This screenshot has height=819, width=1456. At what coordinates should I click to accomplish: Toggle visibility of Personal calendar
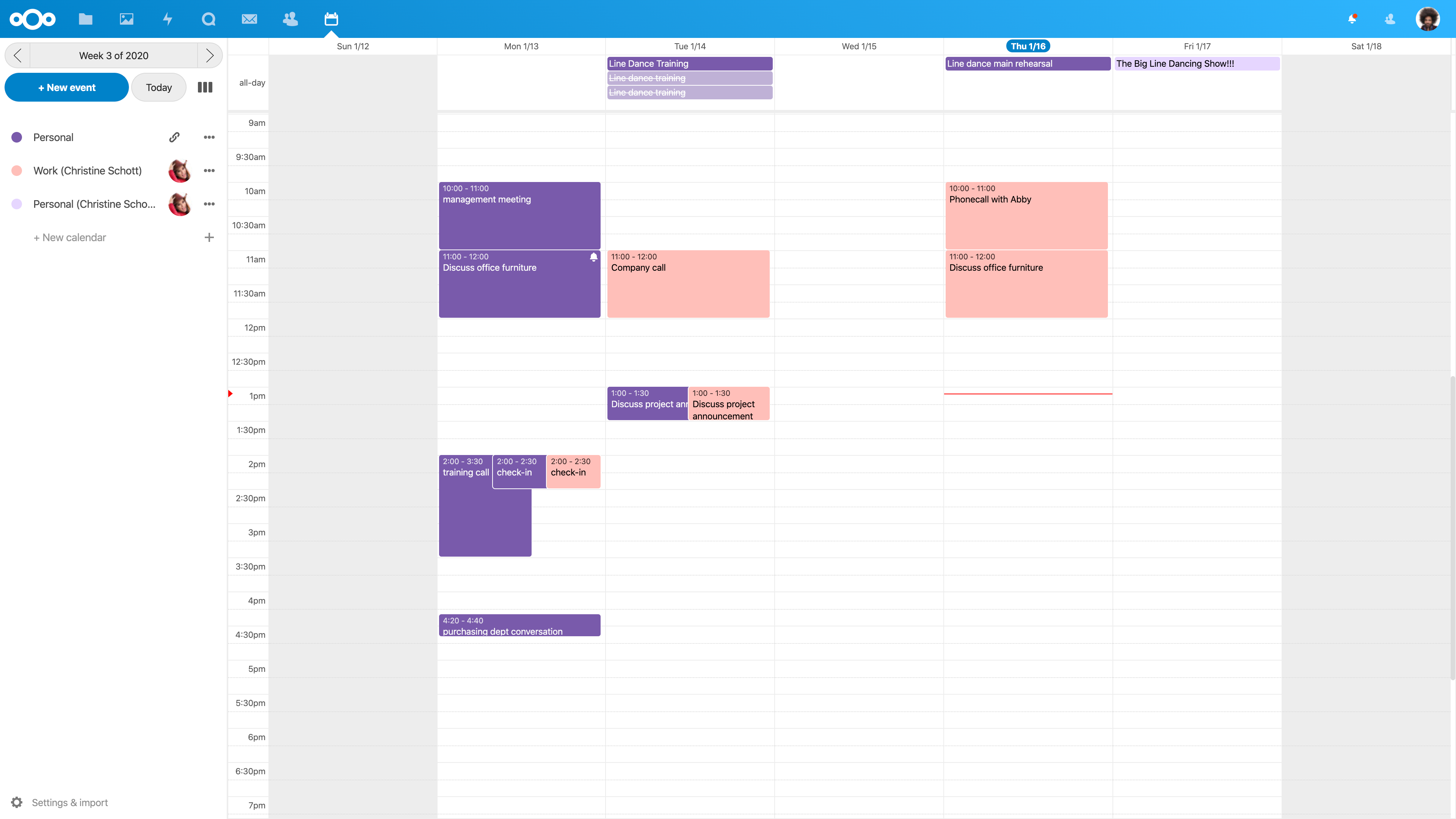click(17, 137)
